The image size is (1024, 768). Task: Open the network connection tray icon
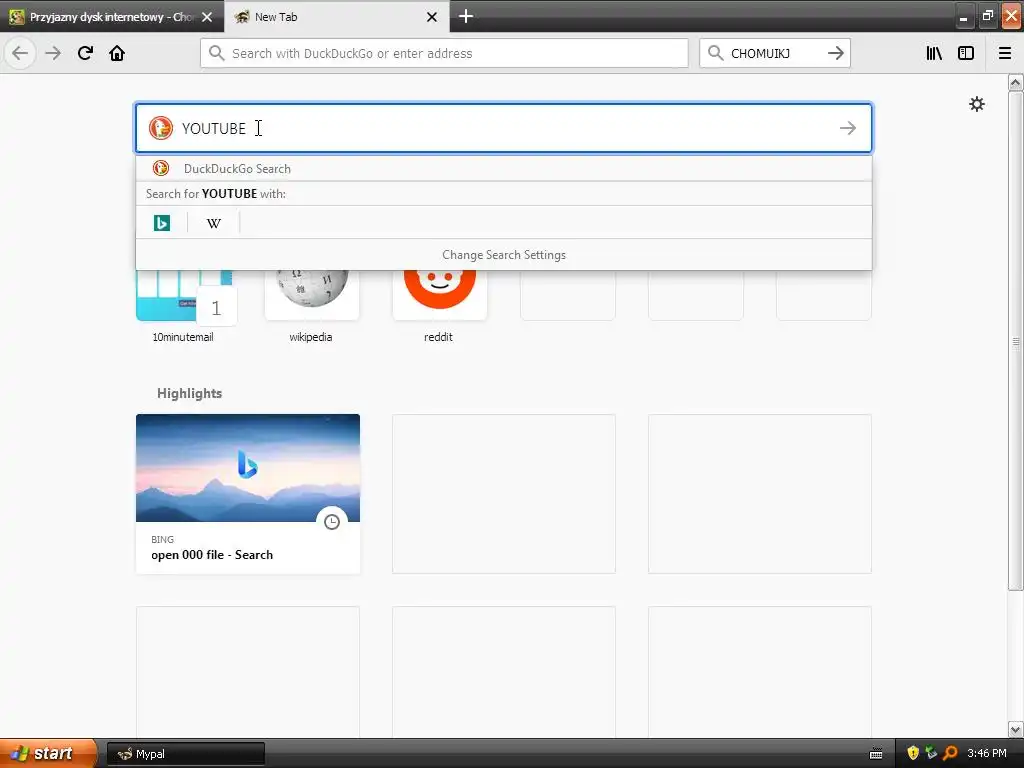pyautogui.click(x=931, y=753)
